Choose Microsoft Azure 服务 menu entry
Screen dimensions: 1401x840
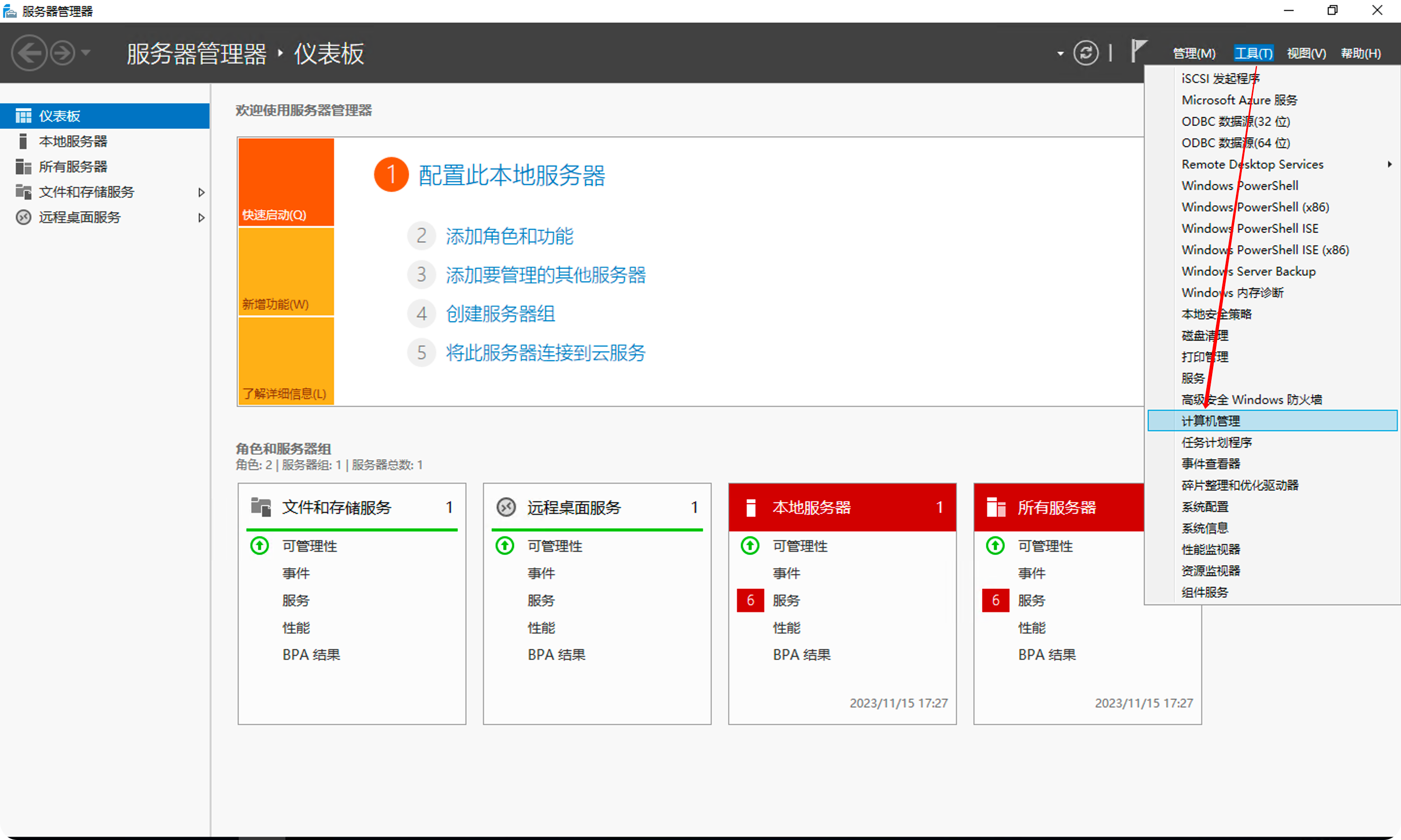point(1272,100)
